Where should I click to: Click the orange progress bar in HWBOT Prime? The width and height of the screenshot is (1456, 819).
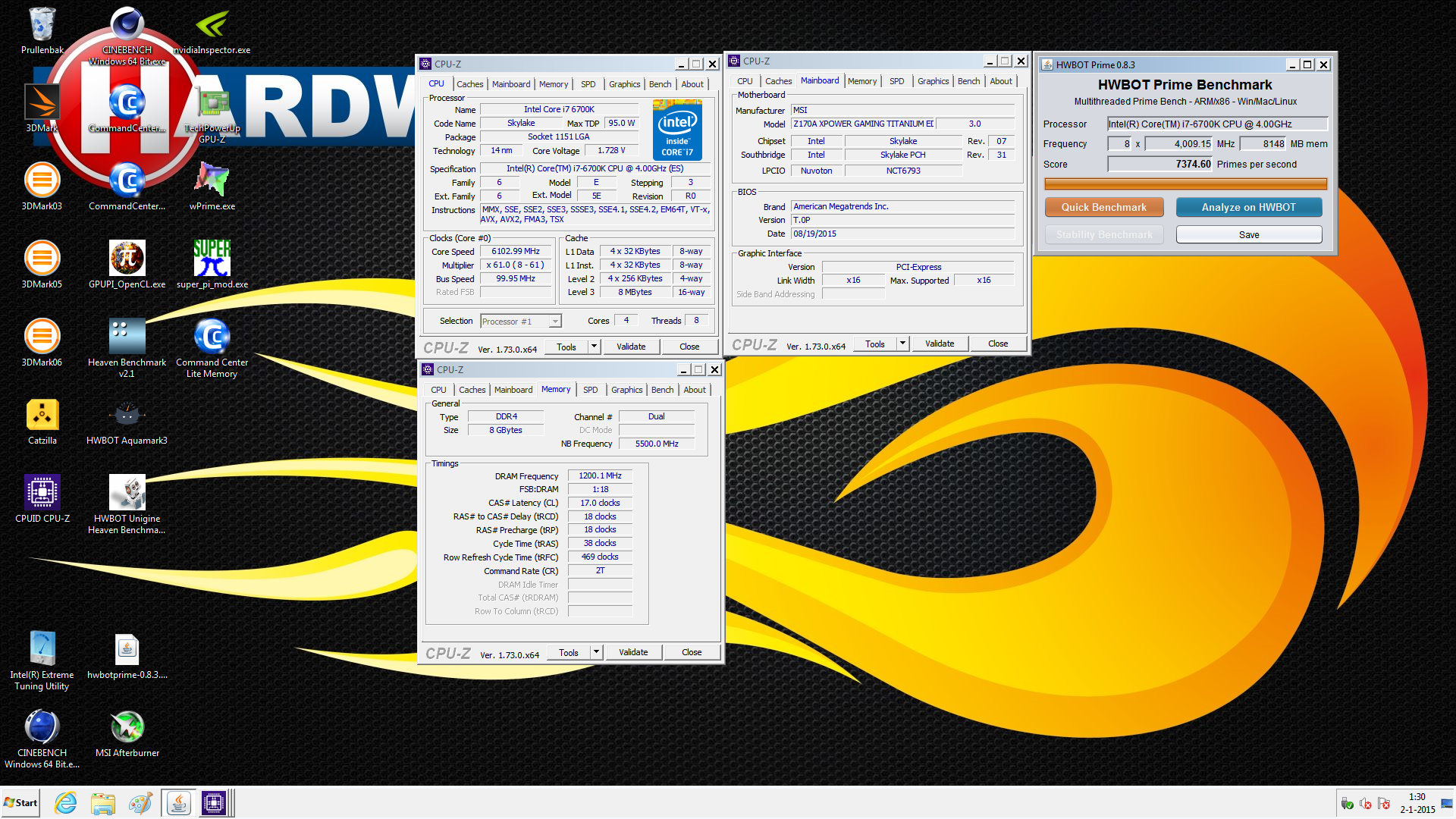[1185, 184]
